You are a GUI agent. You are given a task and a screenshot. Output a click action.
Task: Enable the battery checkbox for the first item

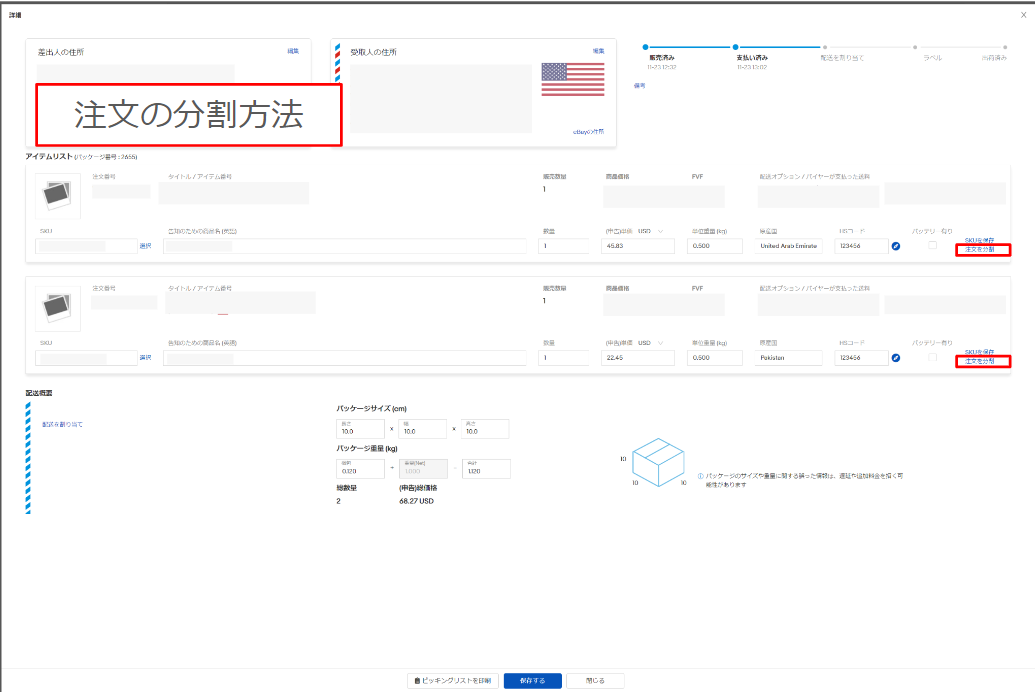[x=932, y=246]
